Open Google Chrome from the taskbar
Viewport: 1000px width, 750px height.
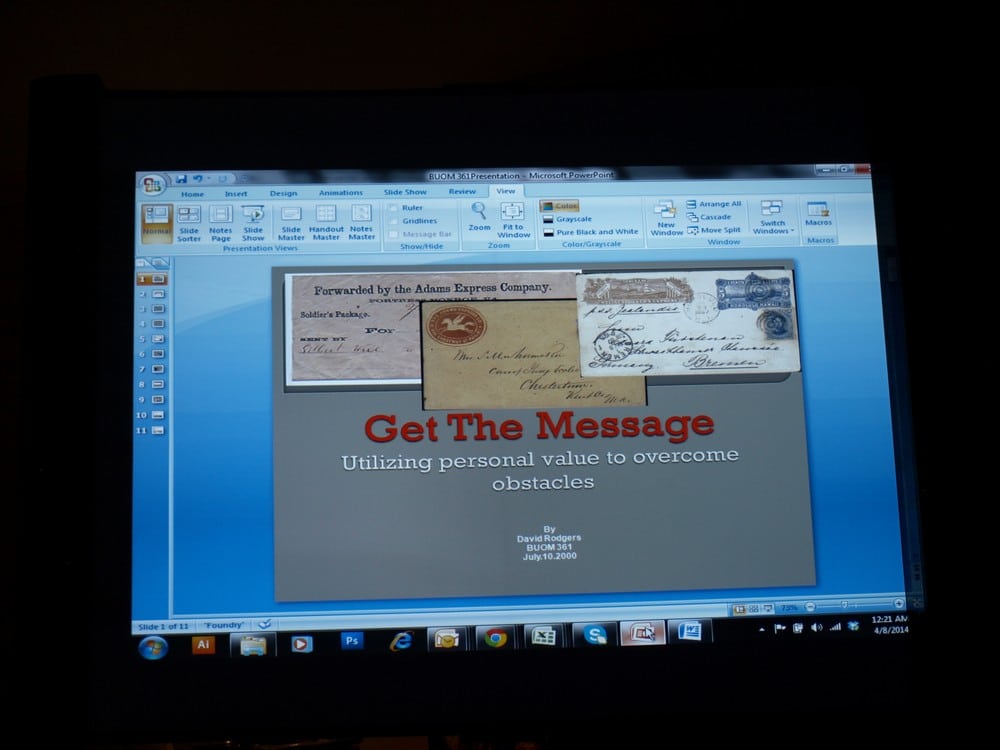(x=496, y=638)
